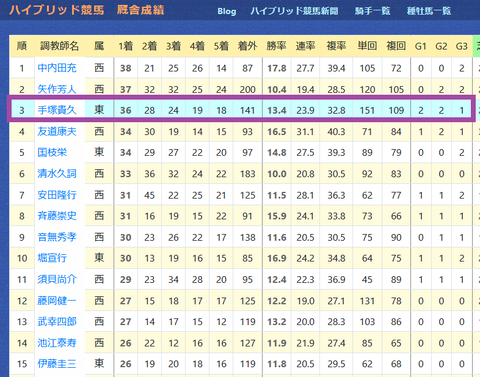This screenshot has height=377, width=480.
Task: Open trainer 斉藤崇史 link
Action: [57, 216]
